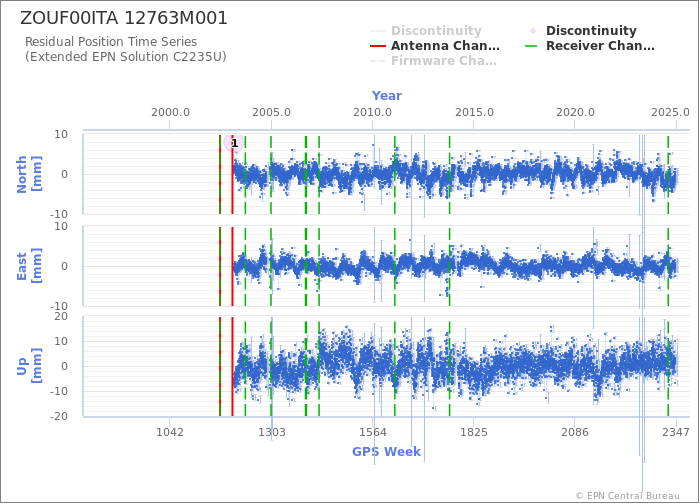This screenshot has height=504, width=700.
Task: Click the 2000.0 year tick label
Action: coord(170,112)
